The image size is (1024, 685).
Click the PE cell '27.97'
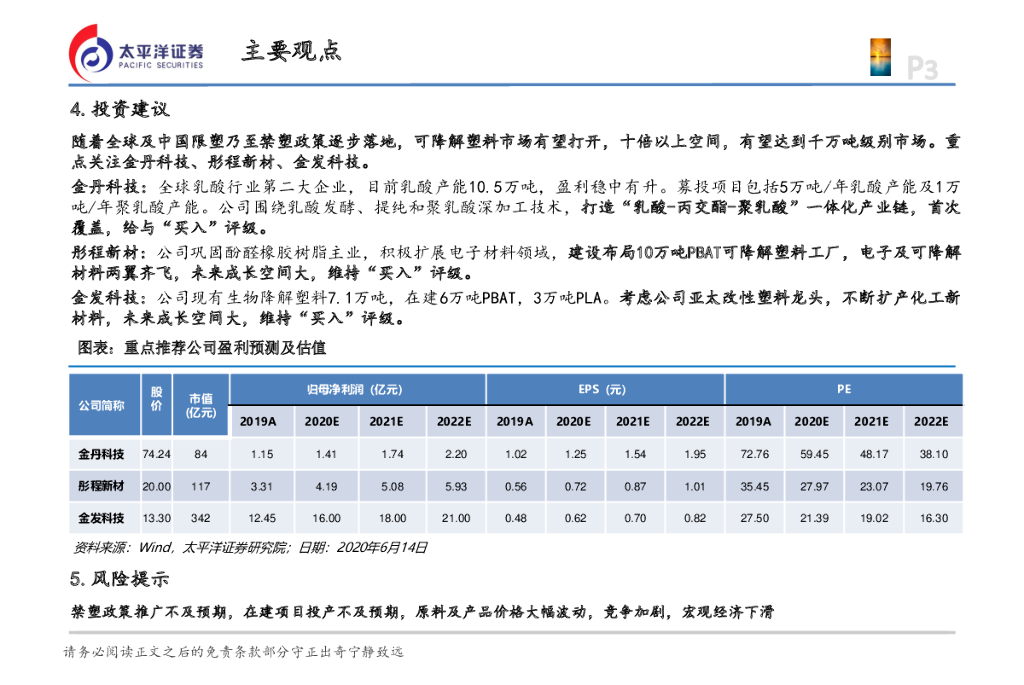click(x=814, y=486)
